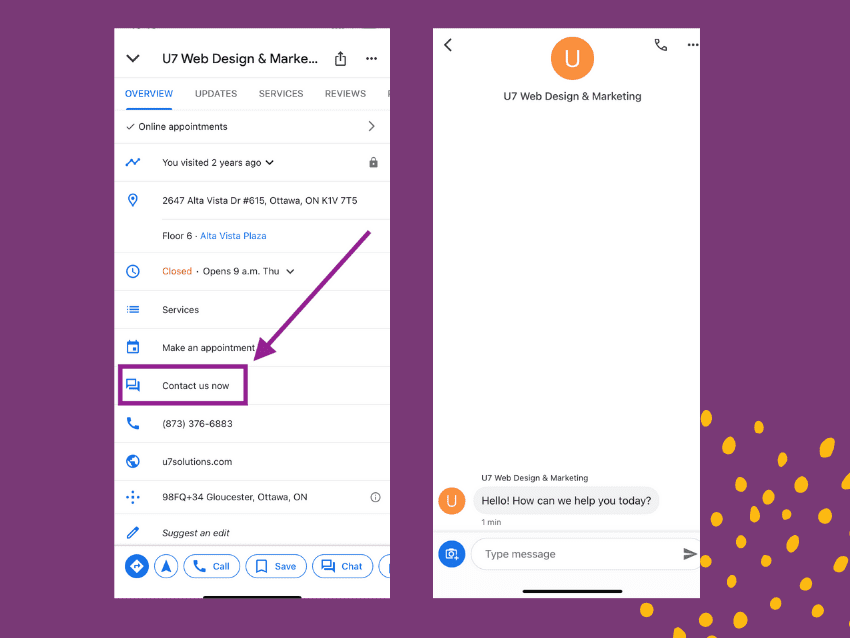Tap Contact us now
The width and height of the screenshot is (850, 638).
[196, 385]
